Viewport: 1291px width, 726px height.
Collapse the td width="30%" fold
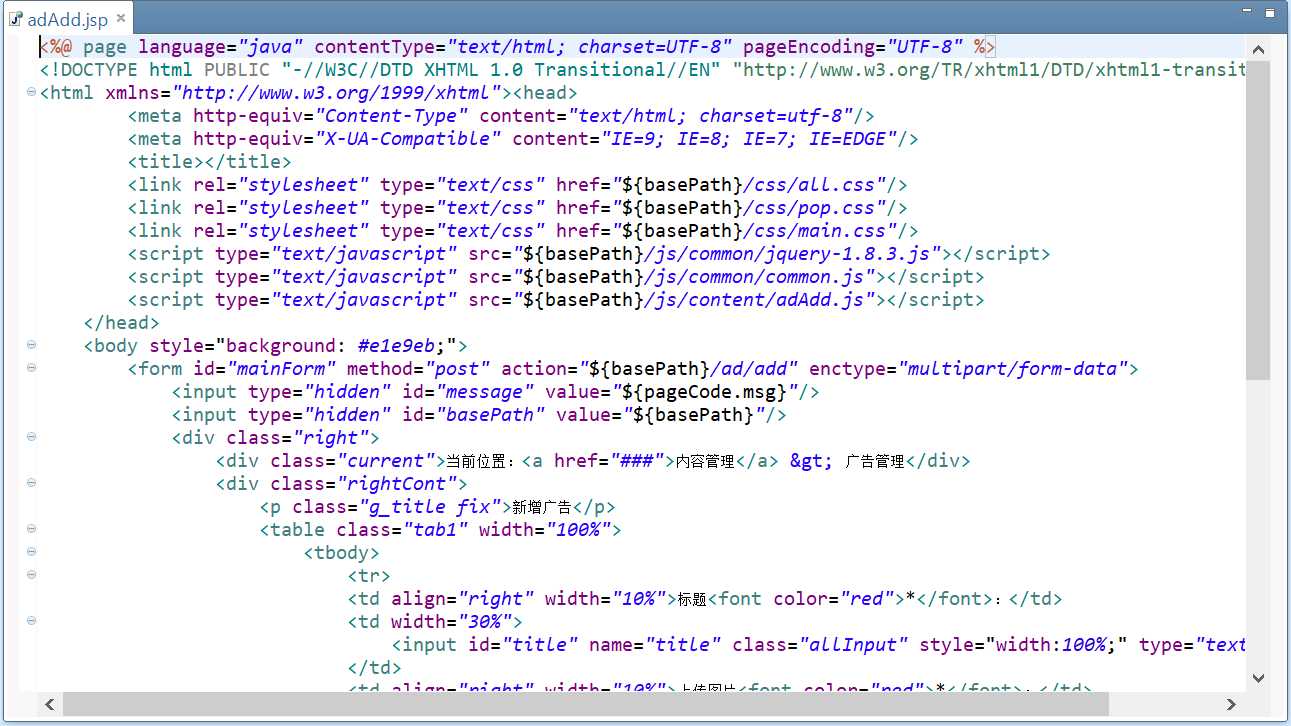pyautogui.click(x=31, y=621)
